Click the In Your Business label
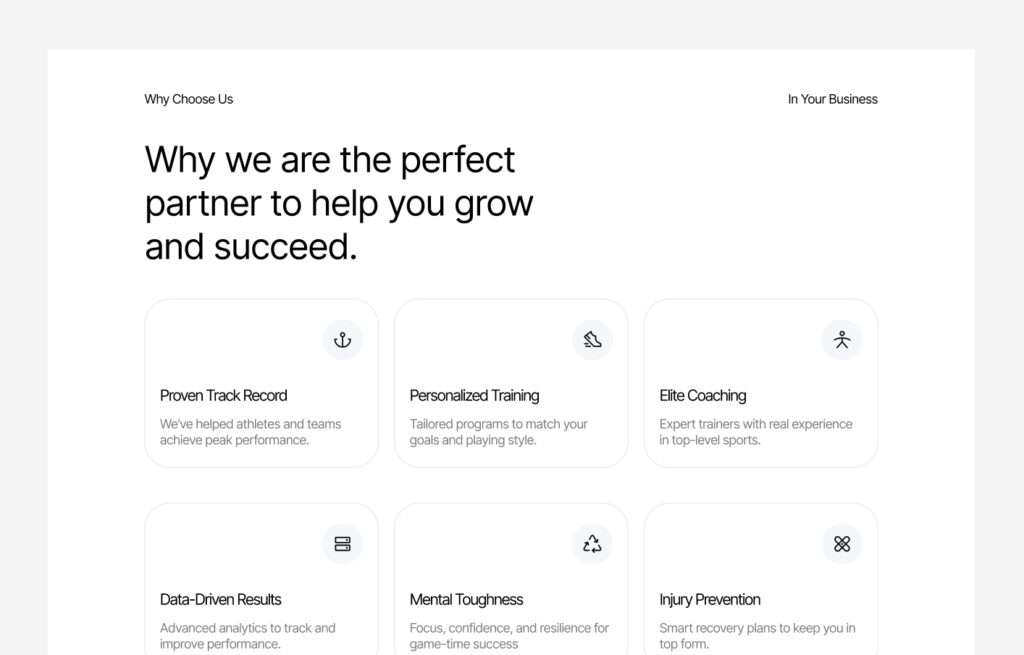 tap(832, 99)
